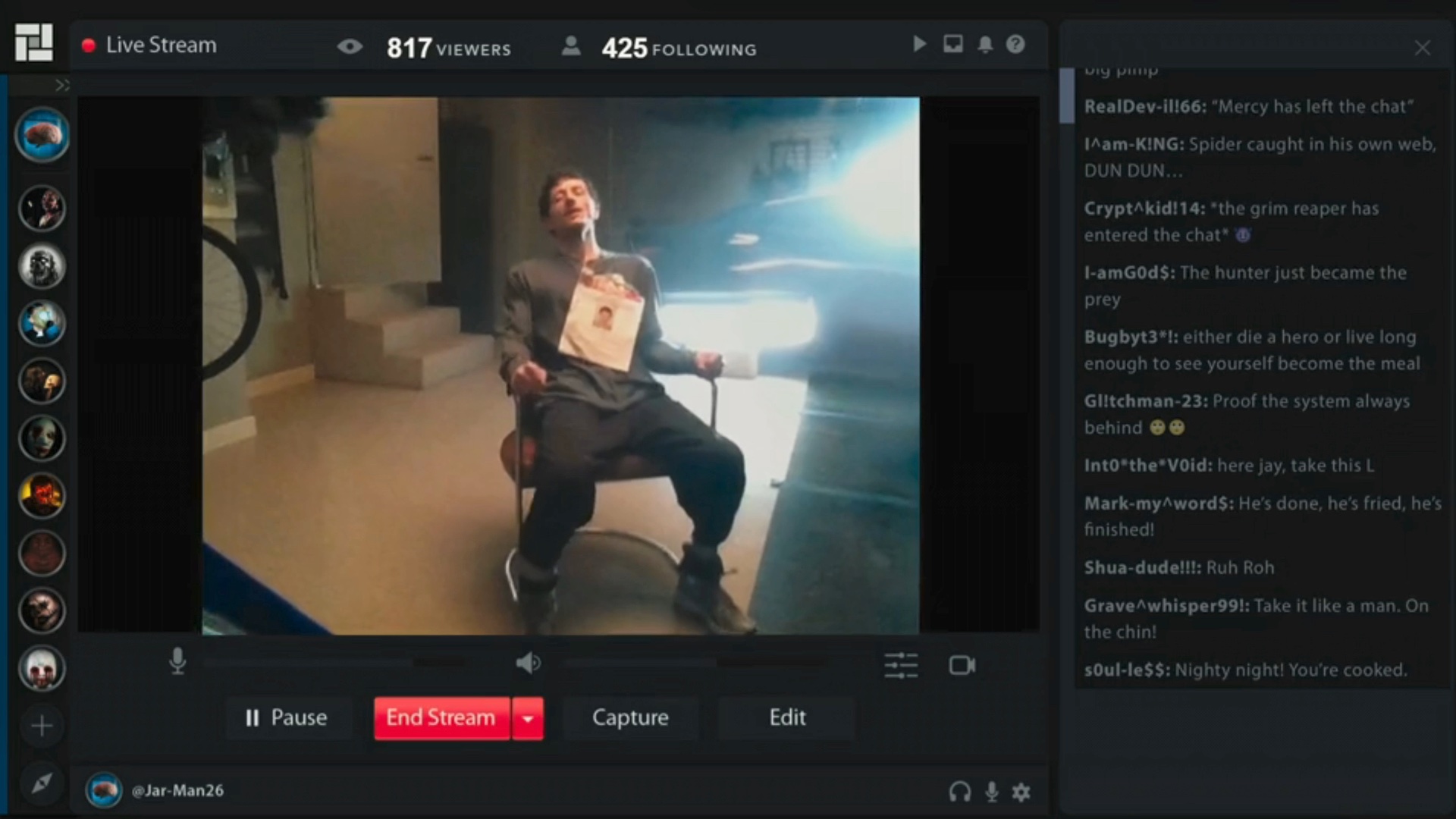
Task: Toggle the bottom bar microphone
Action: 991,792
